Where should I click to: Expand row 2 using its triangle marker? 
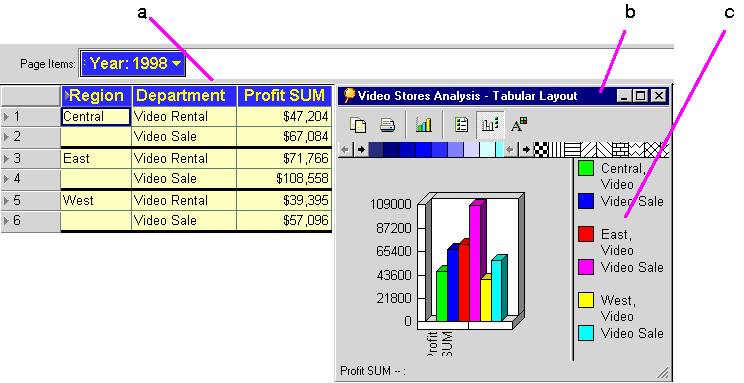(x=6, y=137)
